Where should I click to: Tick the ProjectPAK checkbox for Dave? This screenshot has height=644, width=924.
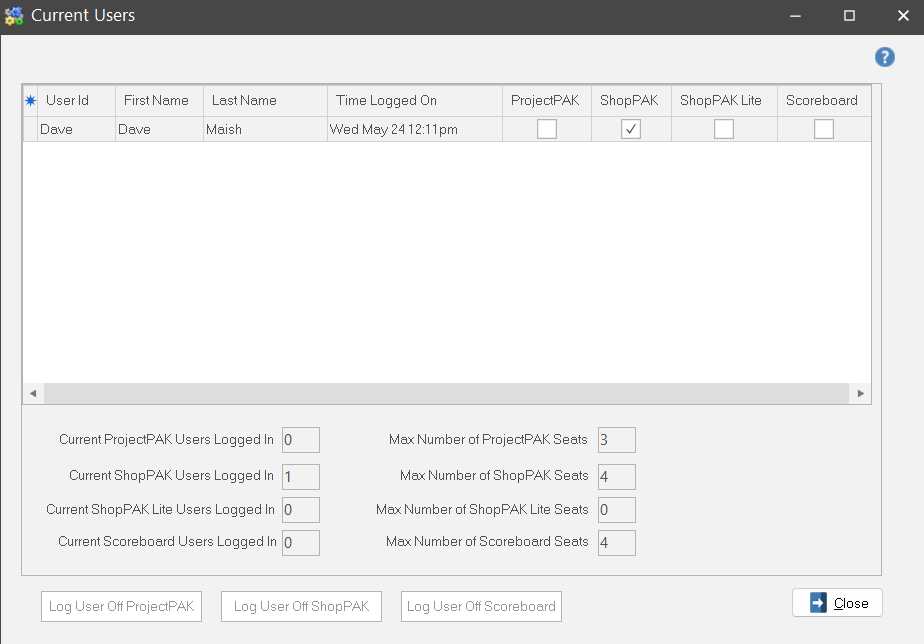547,129
